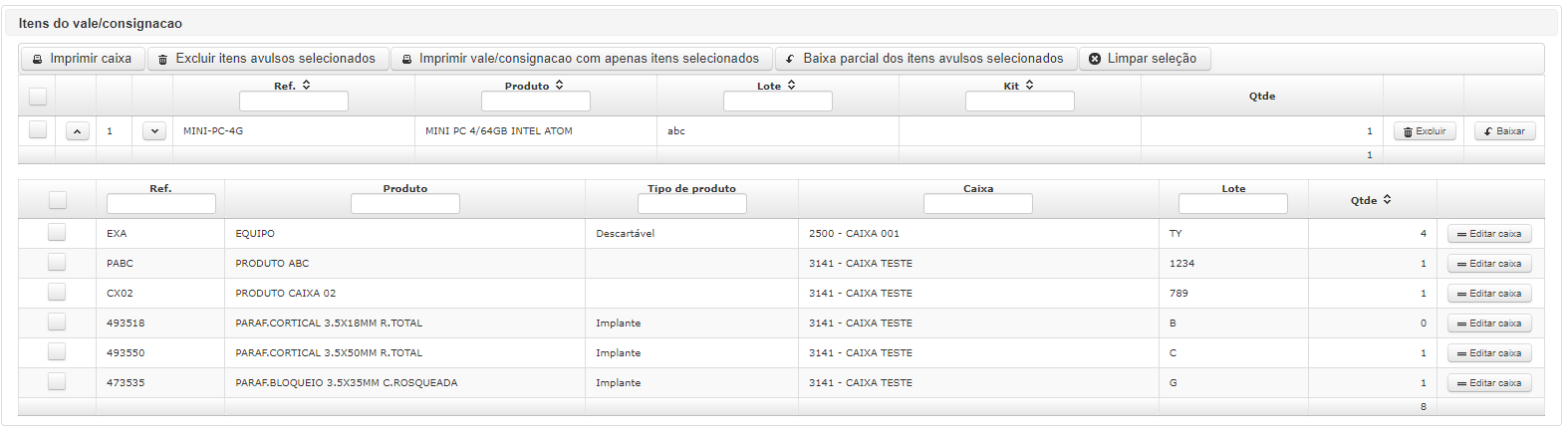Image resolution: width=1568 pixels, height=429 pixels.
Task: Expand row 1 with the down chevron
Action: [x=153, y=131]
